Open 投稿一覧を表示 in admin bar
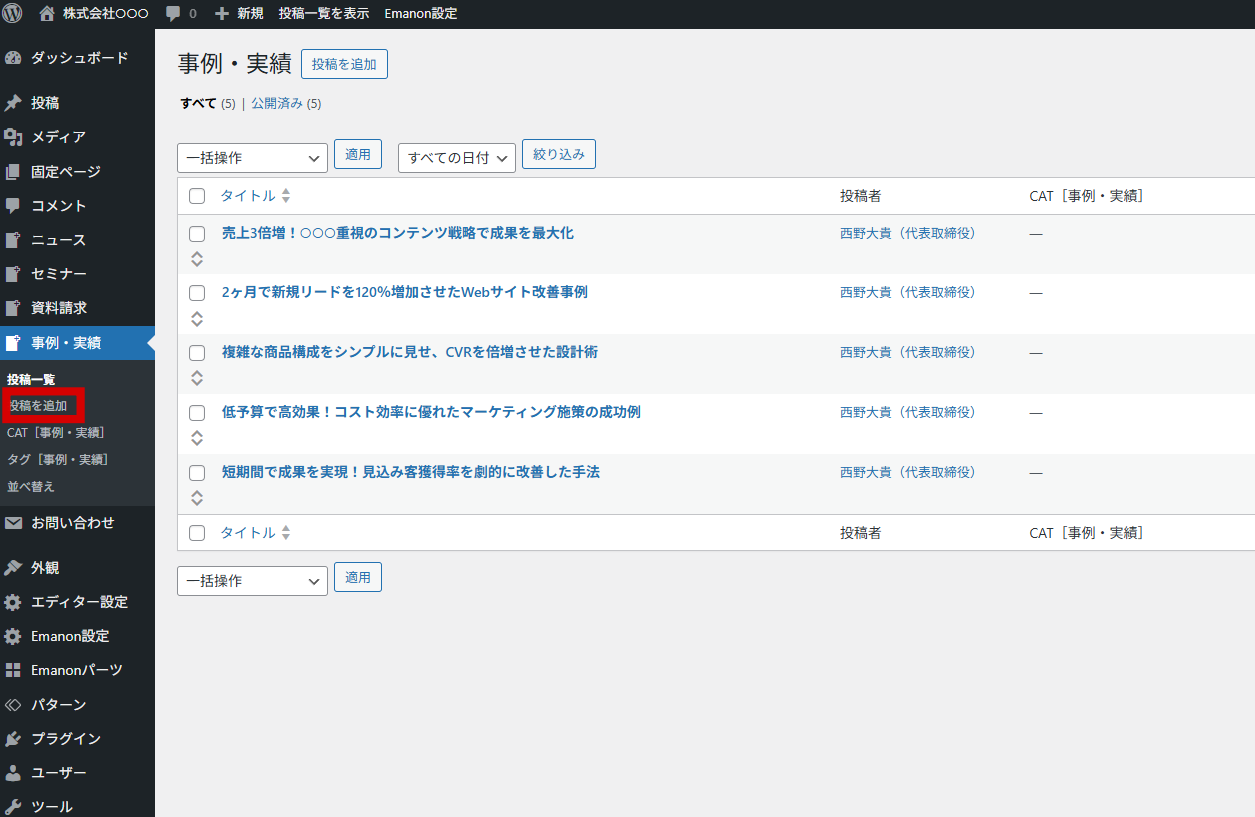 [x=324, y=14]
